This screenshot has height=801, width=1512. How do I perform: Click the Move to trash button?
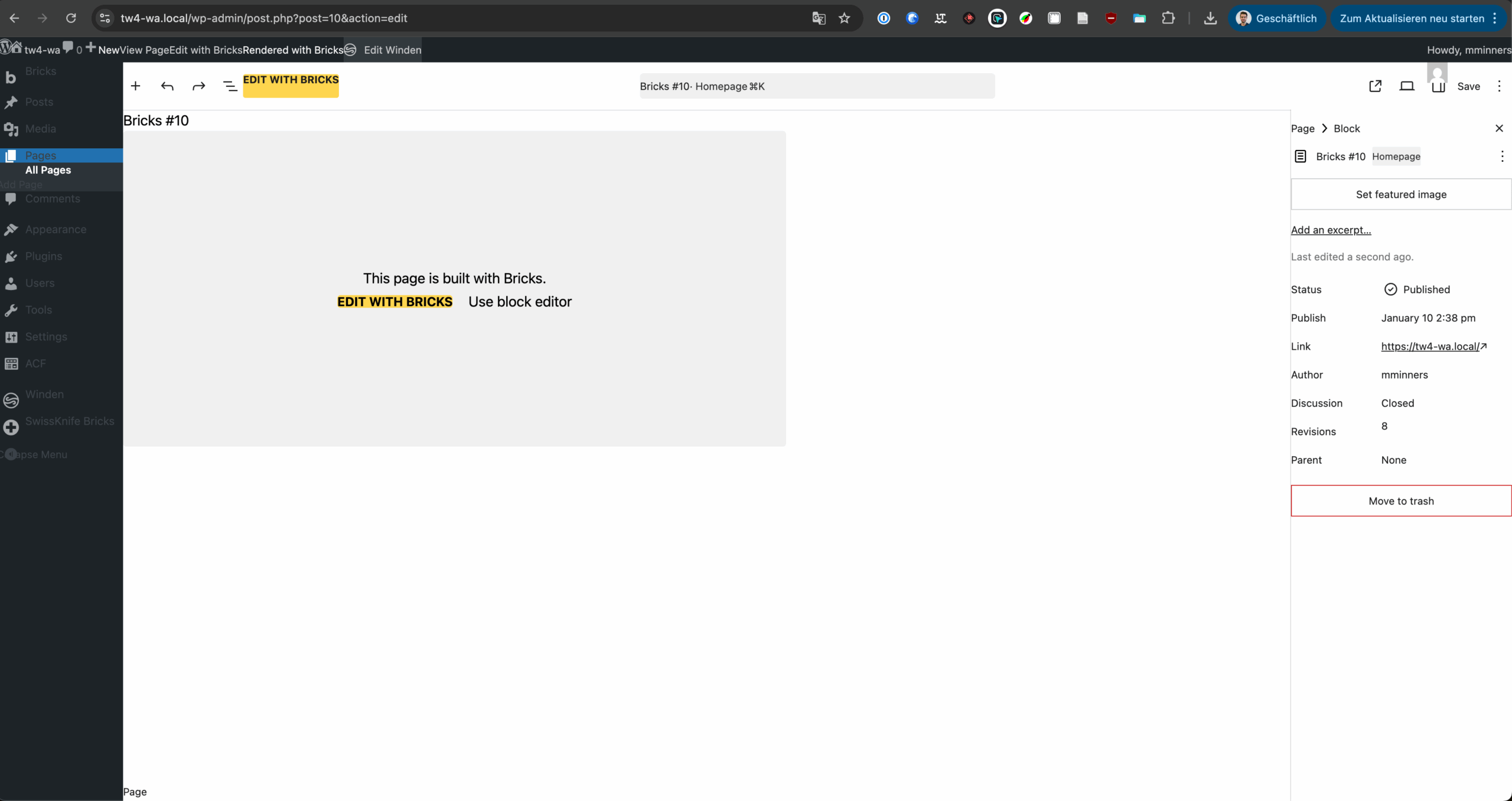pos(1401,501)
